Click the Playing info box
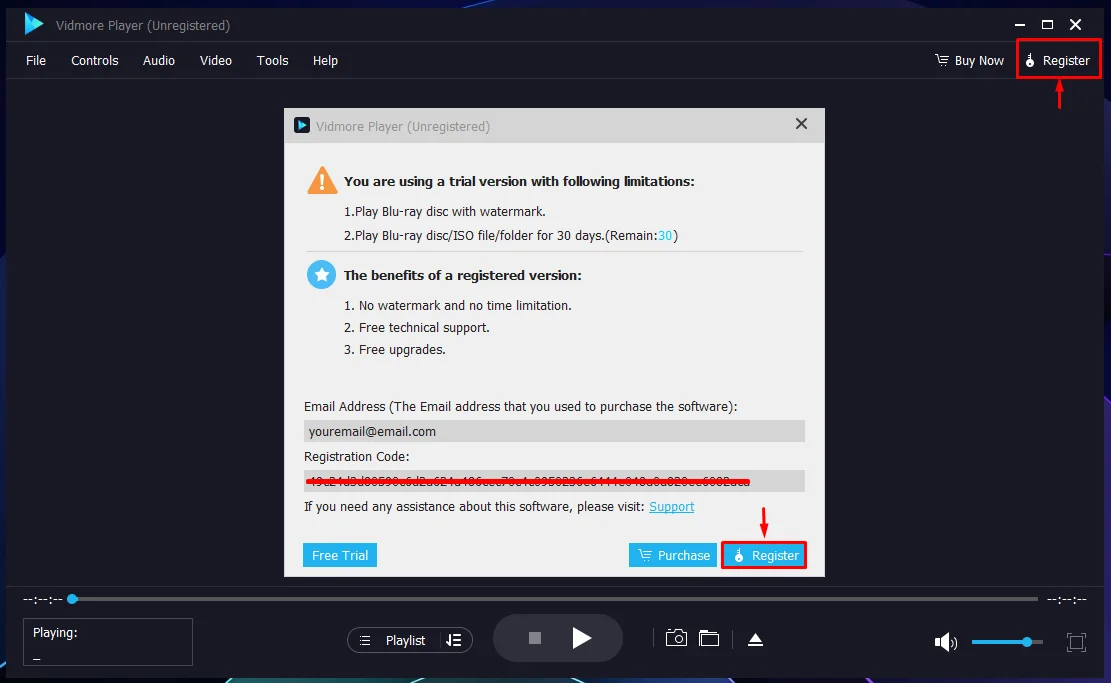This screenshot has width=1111, height=683. coord(108,642)
